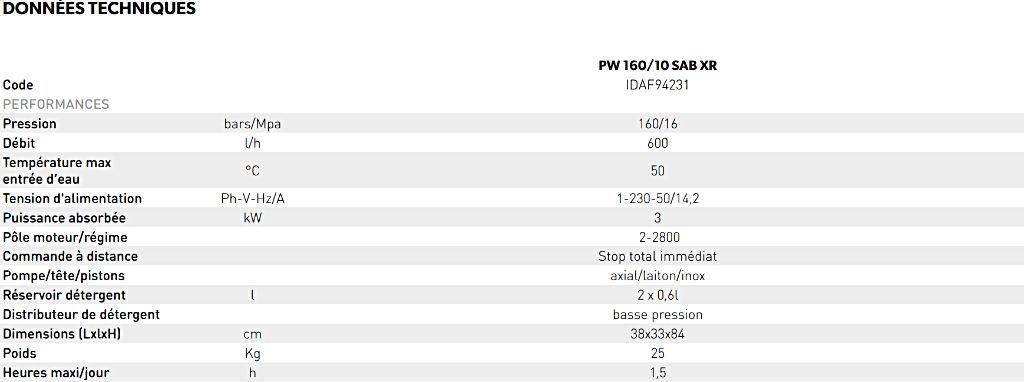Click the Température max entrée d'eau label

(x=57, y=170)
